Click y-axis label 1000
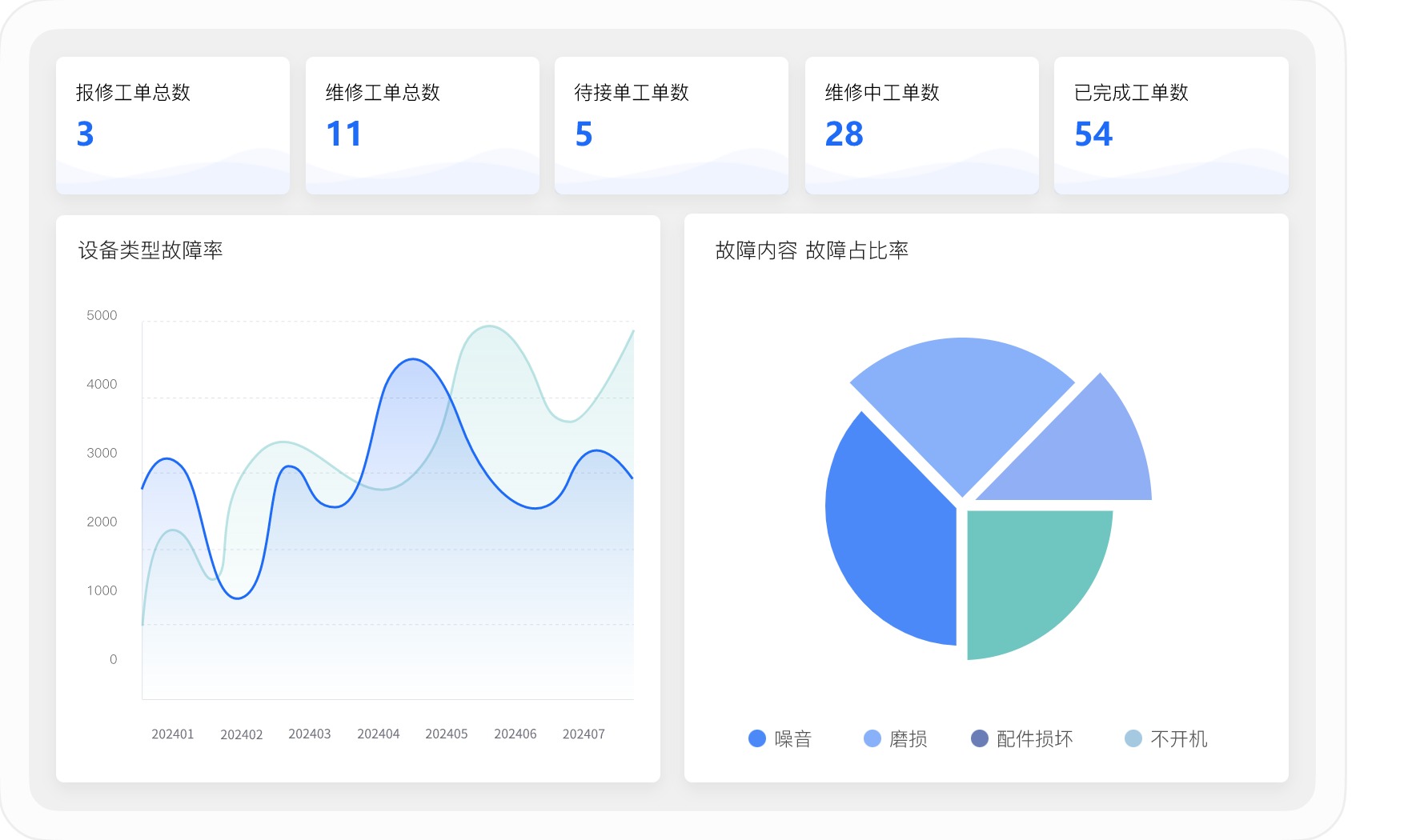 [102, 590]
